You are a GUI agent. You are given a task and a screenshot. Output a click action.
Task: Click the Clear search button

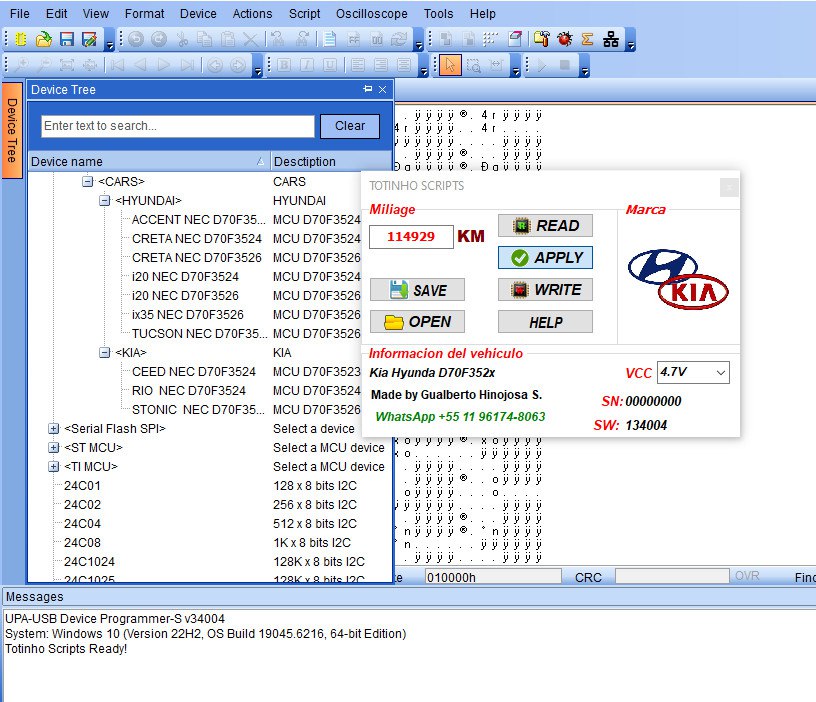click(x=349, y=126)
